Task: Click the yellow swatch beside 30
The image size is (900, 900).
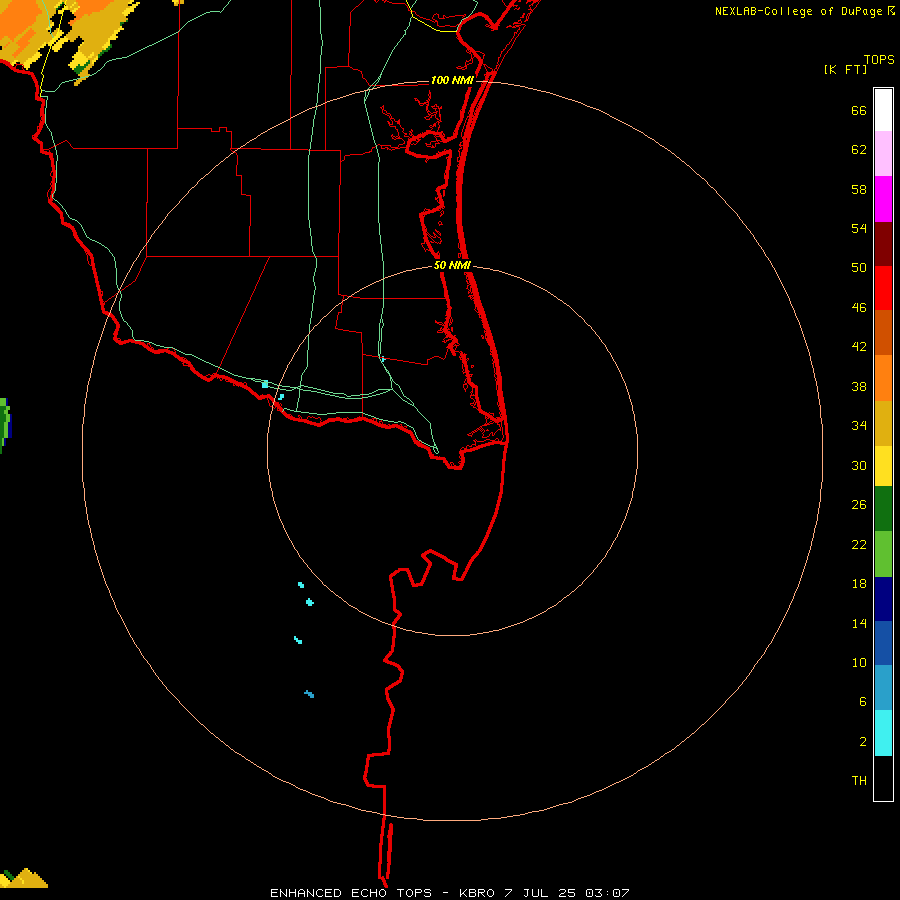Action: pos(883,466)
